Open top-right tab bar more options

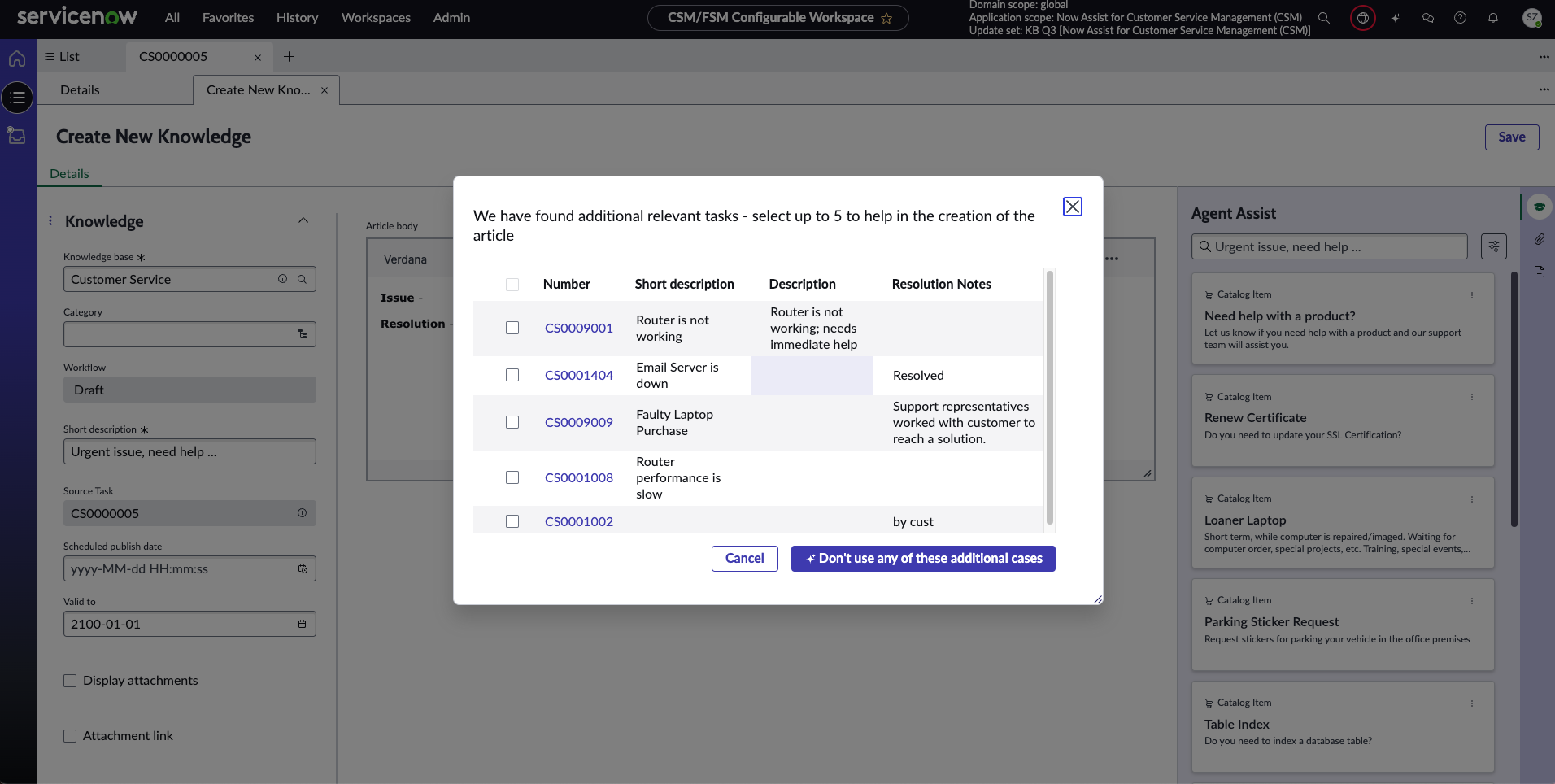(1544, 57)
